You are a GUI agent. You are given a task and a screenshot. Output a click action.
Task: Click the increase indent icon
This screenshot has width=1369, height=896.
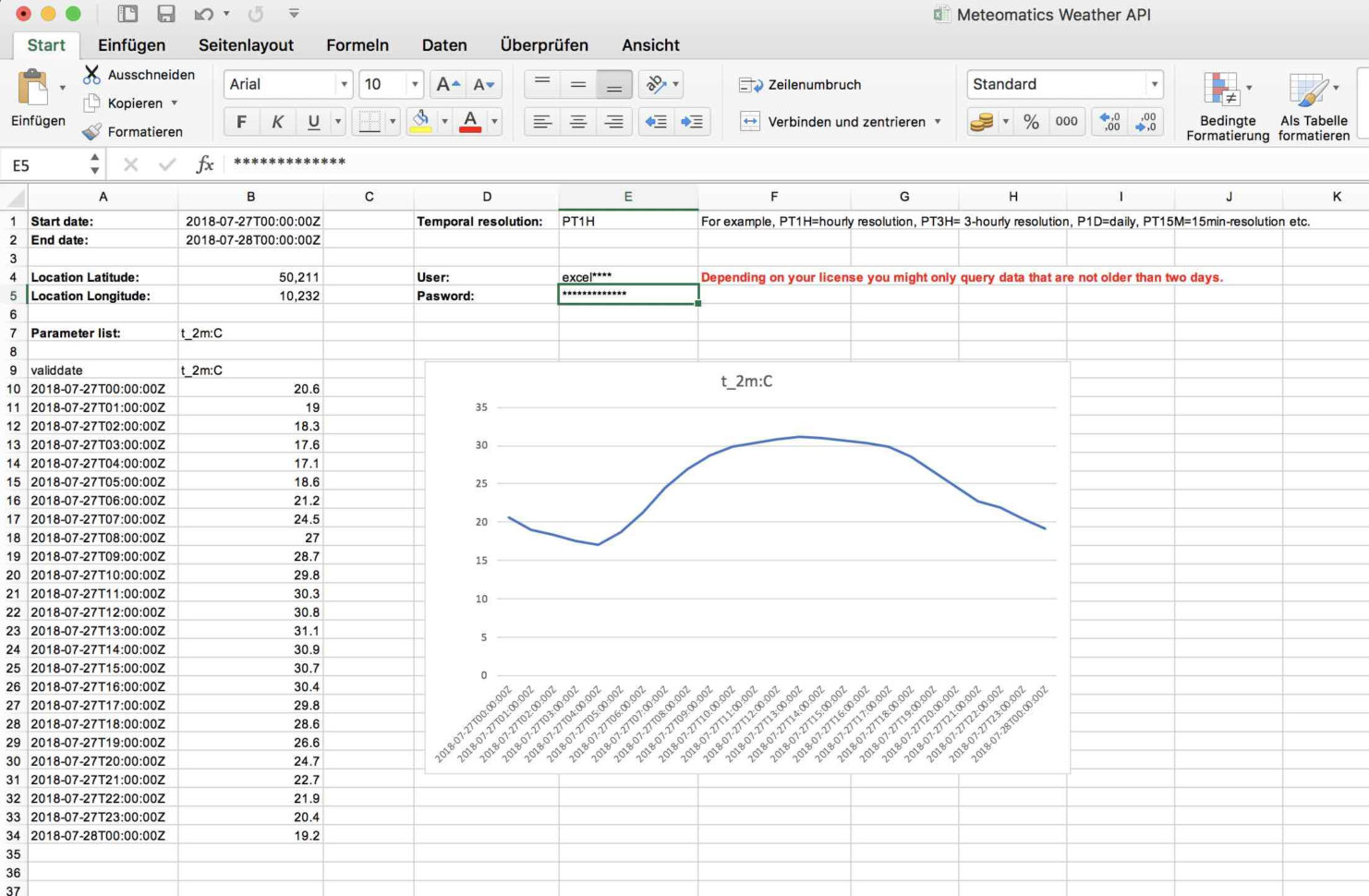pyautogui.click(x=691, y=122)
